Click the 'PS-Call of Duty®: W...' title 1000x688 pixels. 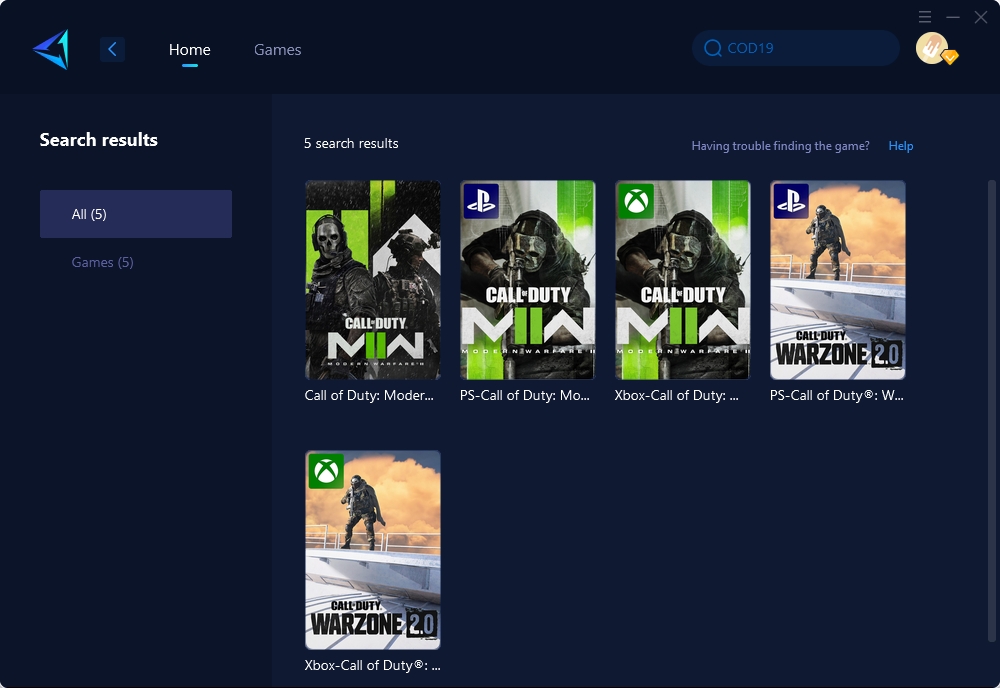coord(837,395)
